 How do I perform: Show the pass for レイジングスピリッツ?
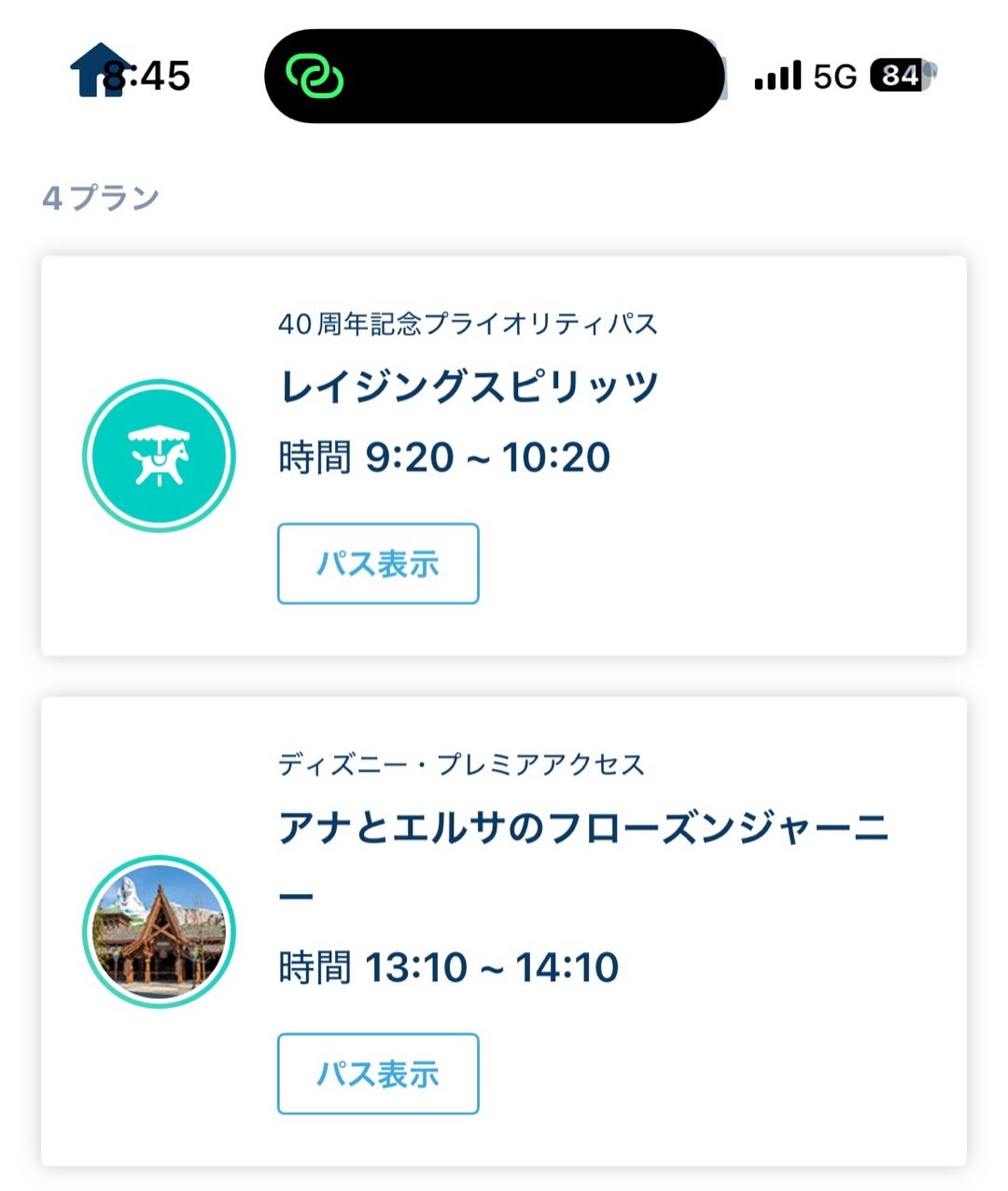(378, 564)
